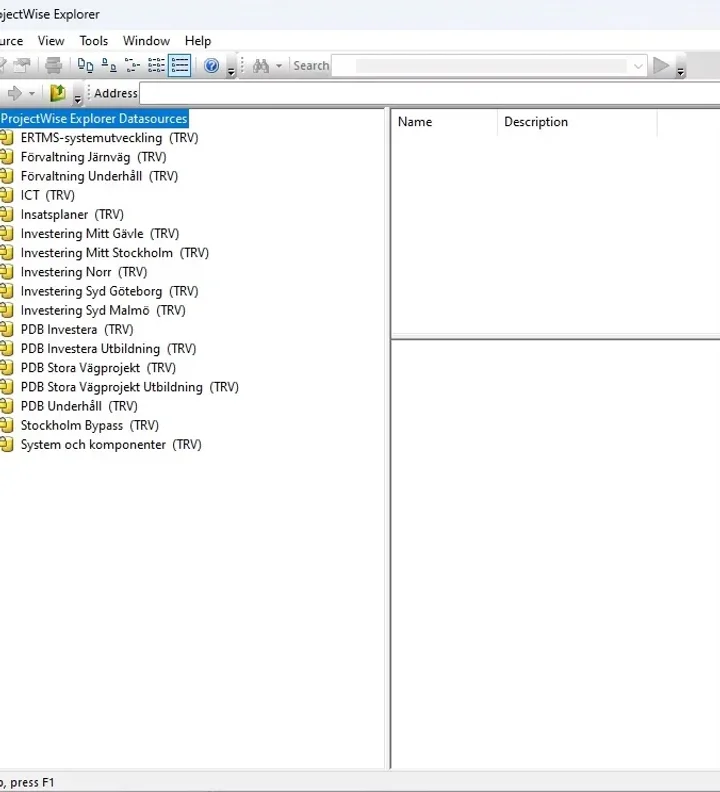
Task: Click the Investering Norr datasource database icon
Action: pos(7,272)
